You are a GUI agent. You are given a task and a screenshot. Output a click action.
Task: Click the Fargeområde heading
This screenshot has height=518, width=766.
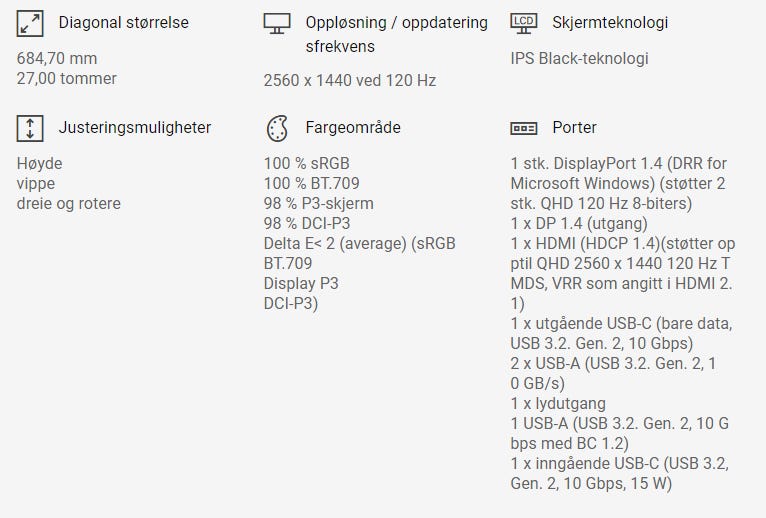(351, 128)
